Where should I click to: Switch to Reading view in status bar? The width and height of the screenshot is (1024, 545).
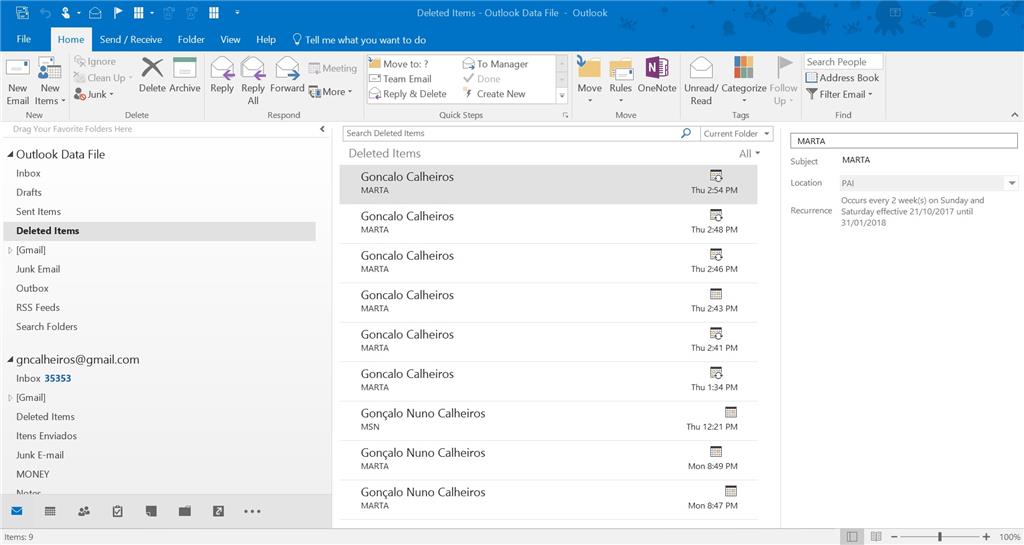point(876,537)
